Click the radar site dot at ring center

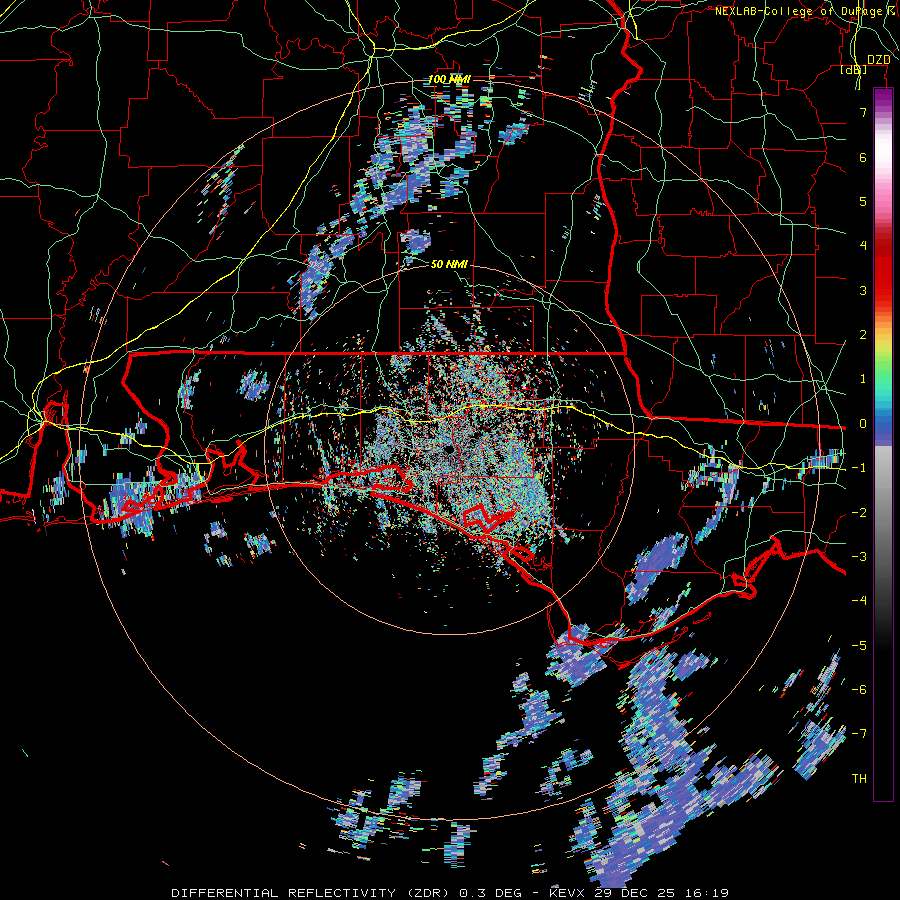tap(448, 450)
